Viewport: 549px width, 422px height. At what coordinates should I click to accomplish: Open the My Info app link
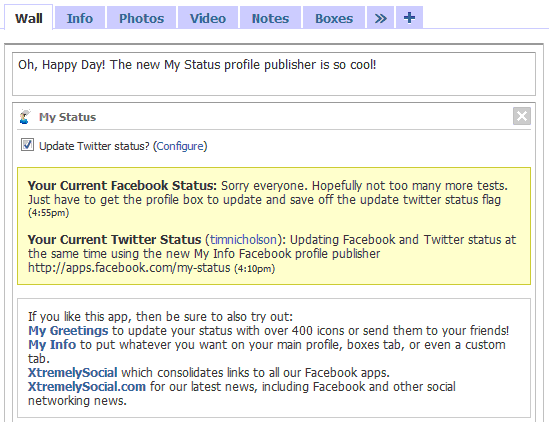(x=52, y=345)
